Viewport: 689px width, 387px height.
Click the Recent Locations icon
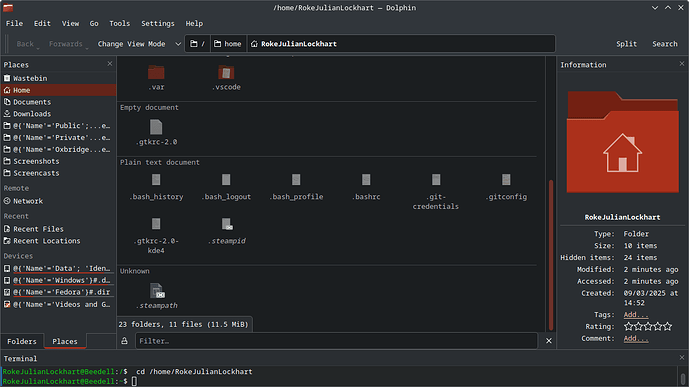[x=7, y=241]
